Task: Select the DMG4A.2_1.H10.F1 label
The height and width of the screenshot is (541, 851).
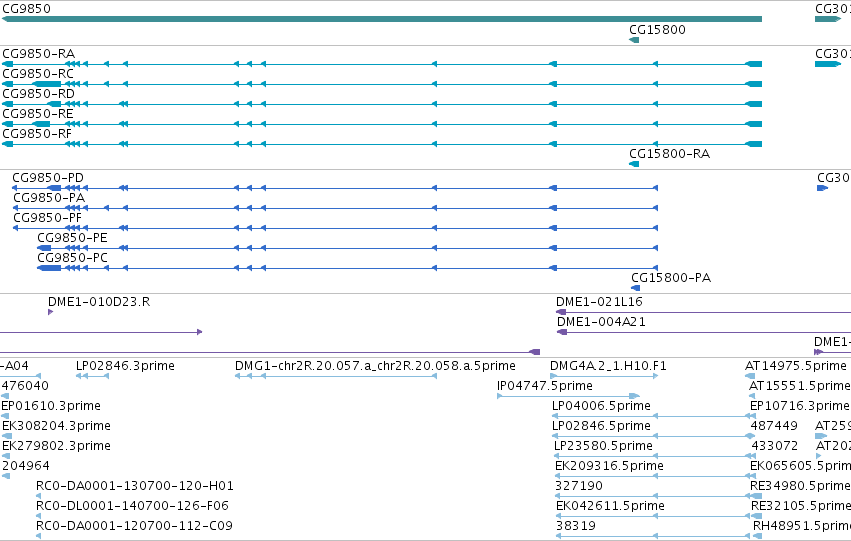Action: tap(608, 366)
